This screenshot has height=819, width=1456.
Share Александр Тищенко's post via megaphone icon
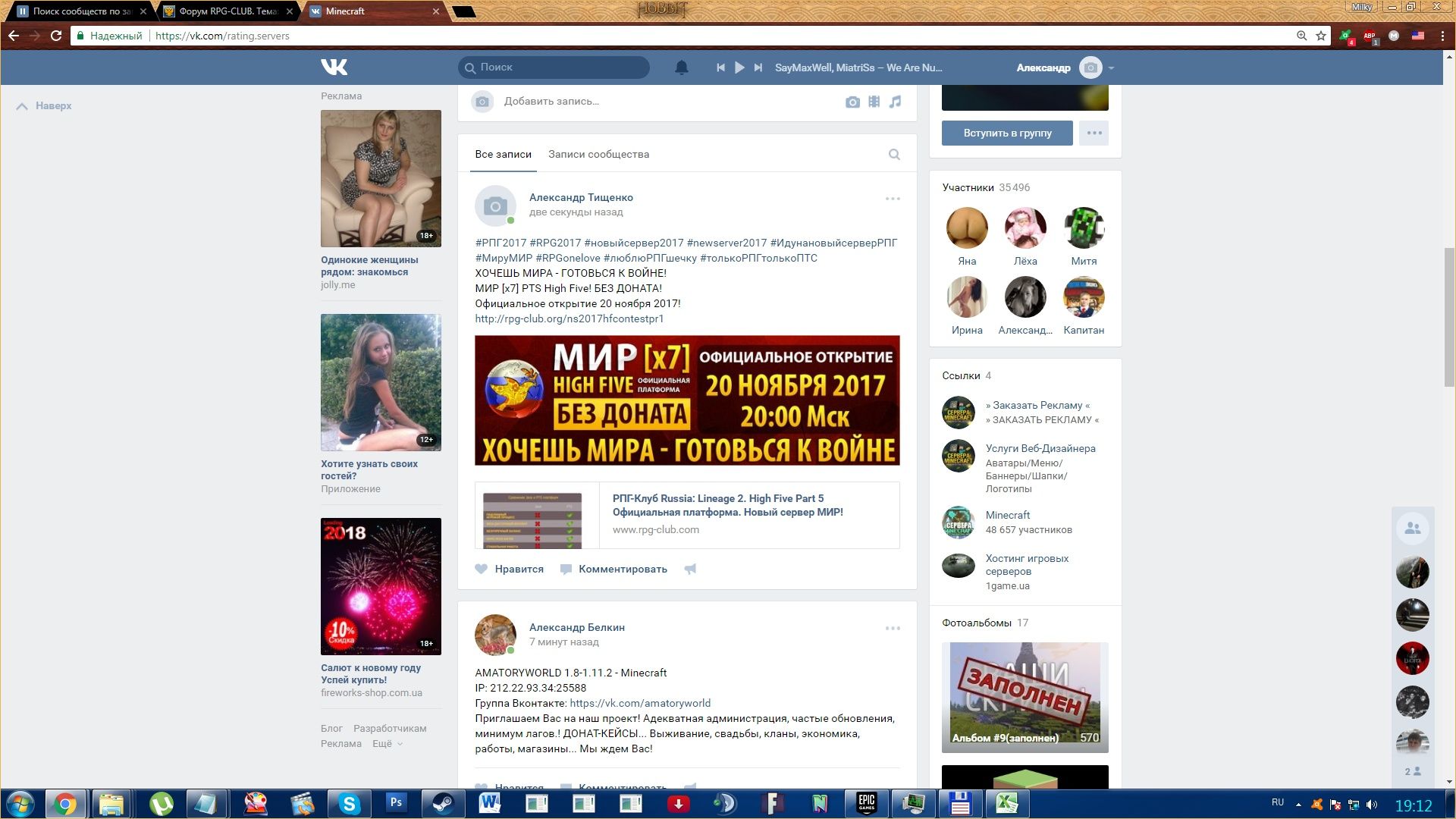(x=690, y=569)
